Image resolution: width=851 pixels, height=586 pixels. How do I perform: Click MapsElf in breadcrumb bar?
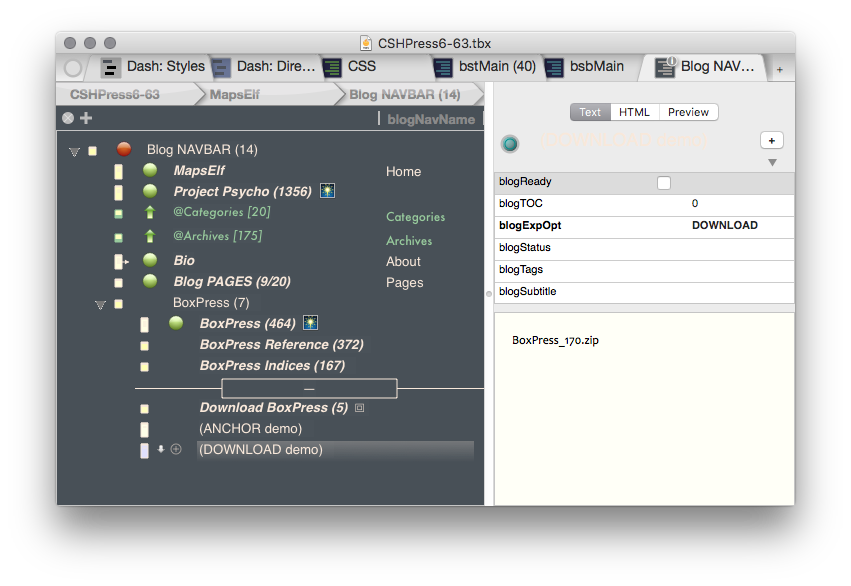click(x=234, y=94)
